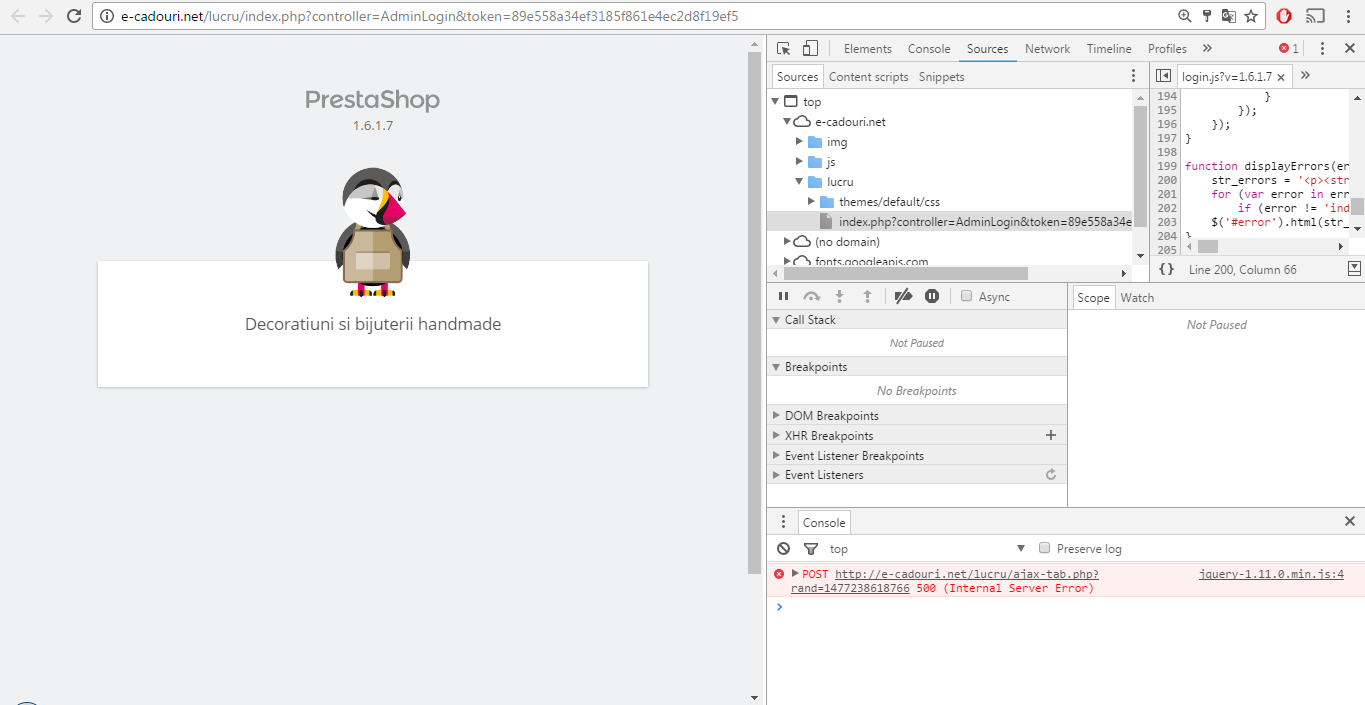Click the browser back arrow
The image size is (1365, 705).
tap(18, 16)
